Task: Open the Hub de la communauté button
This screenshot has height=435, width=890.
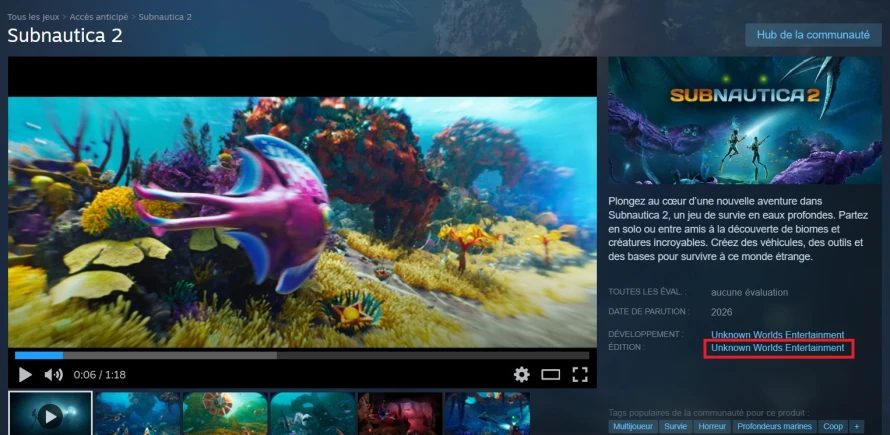Action: (813, 35)
